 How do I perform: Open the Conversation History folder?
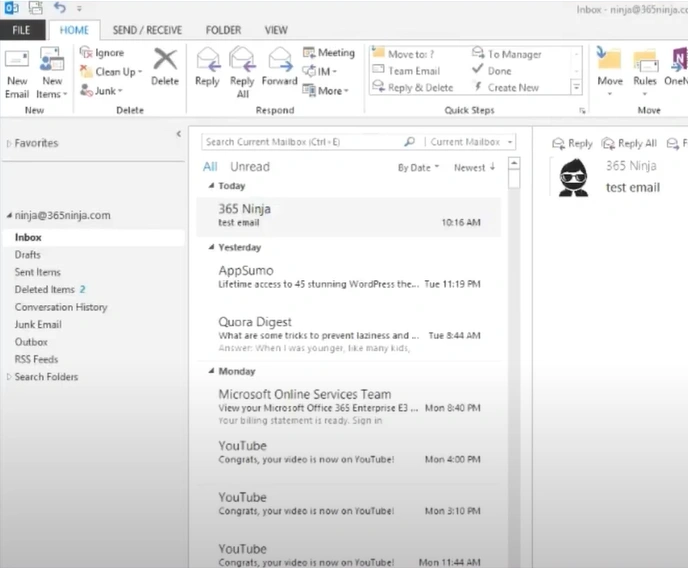pyautogui.click(x=61, y=307)
